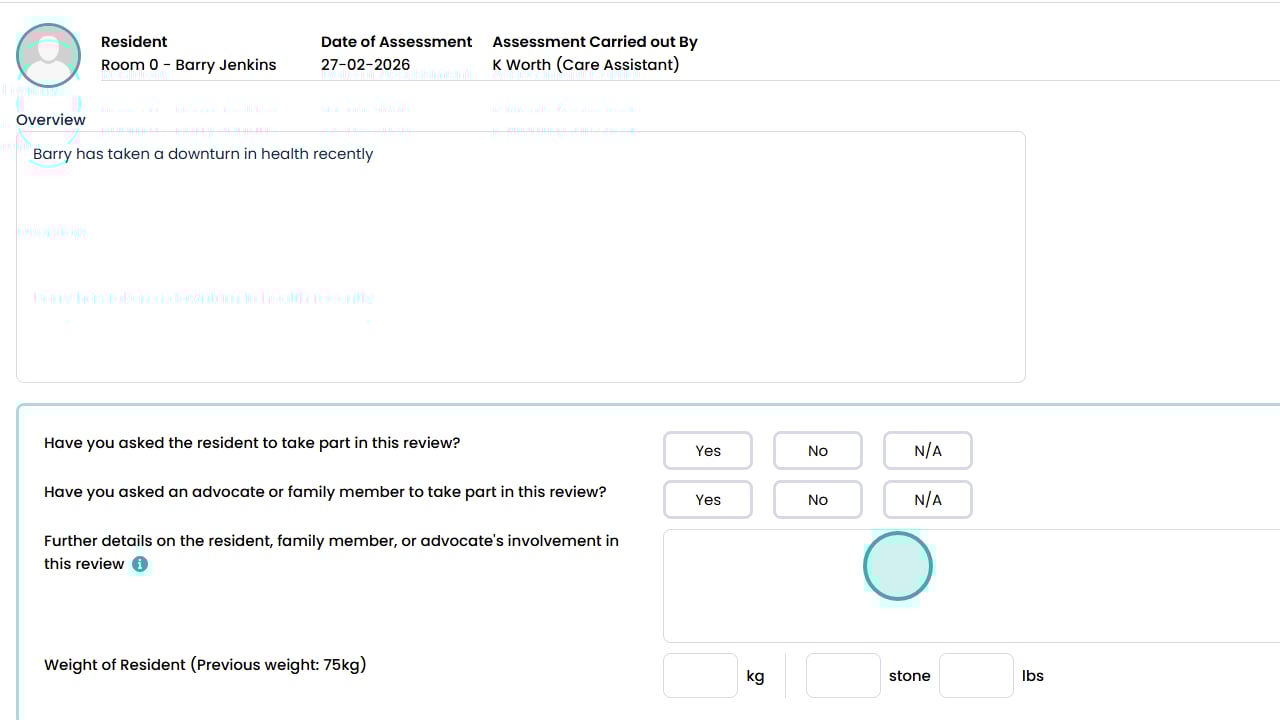The image size is (1280, 720).
Task: Click the Overview section label
Action: 51,120
